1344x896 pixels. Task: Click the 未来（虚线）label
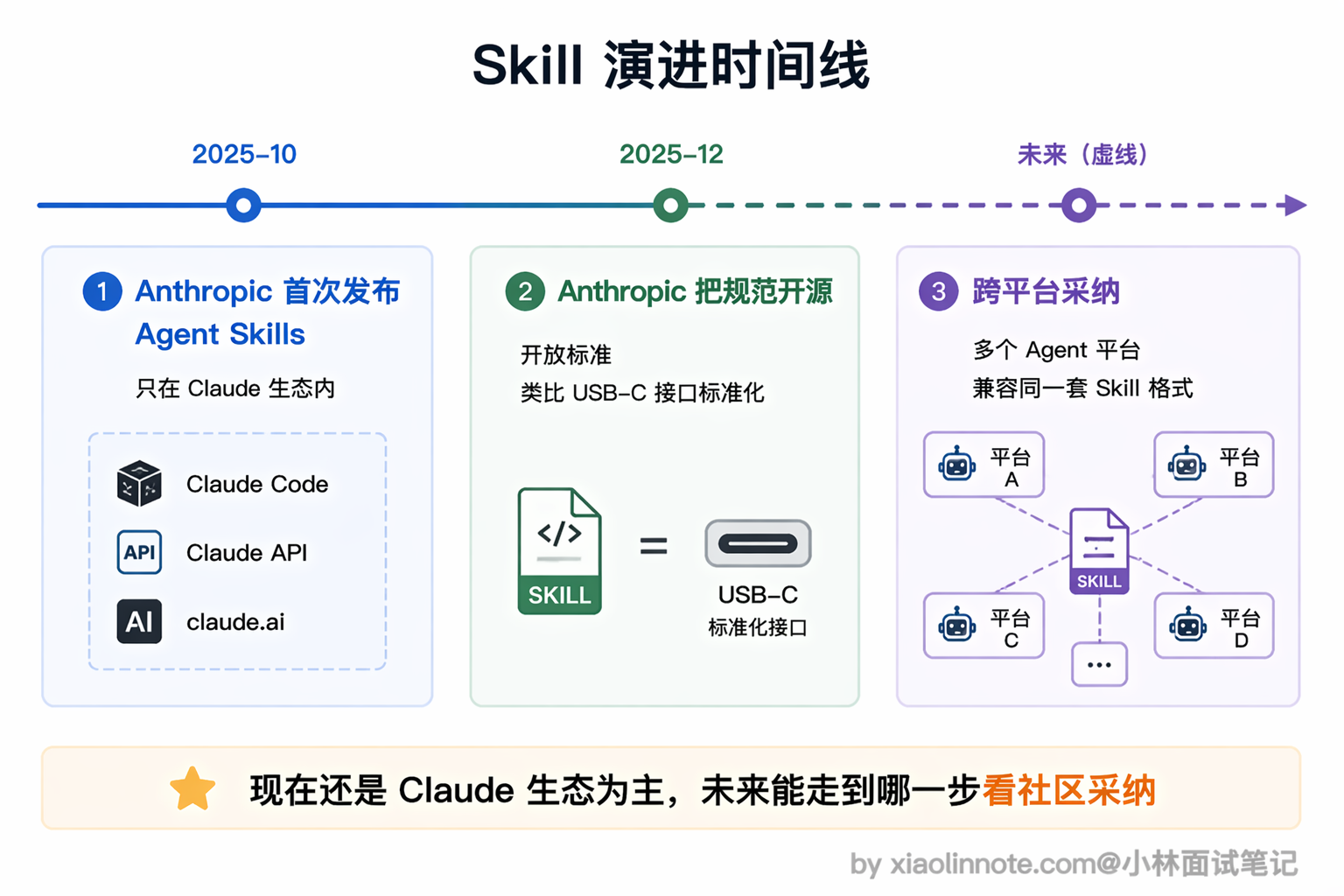[1082, 155]
